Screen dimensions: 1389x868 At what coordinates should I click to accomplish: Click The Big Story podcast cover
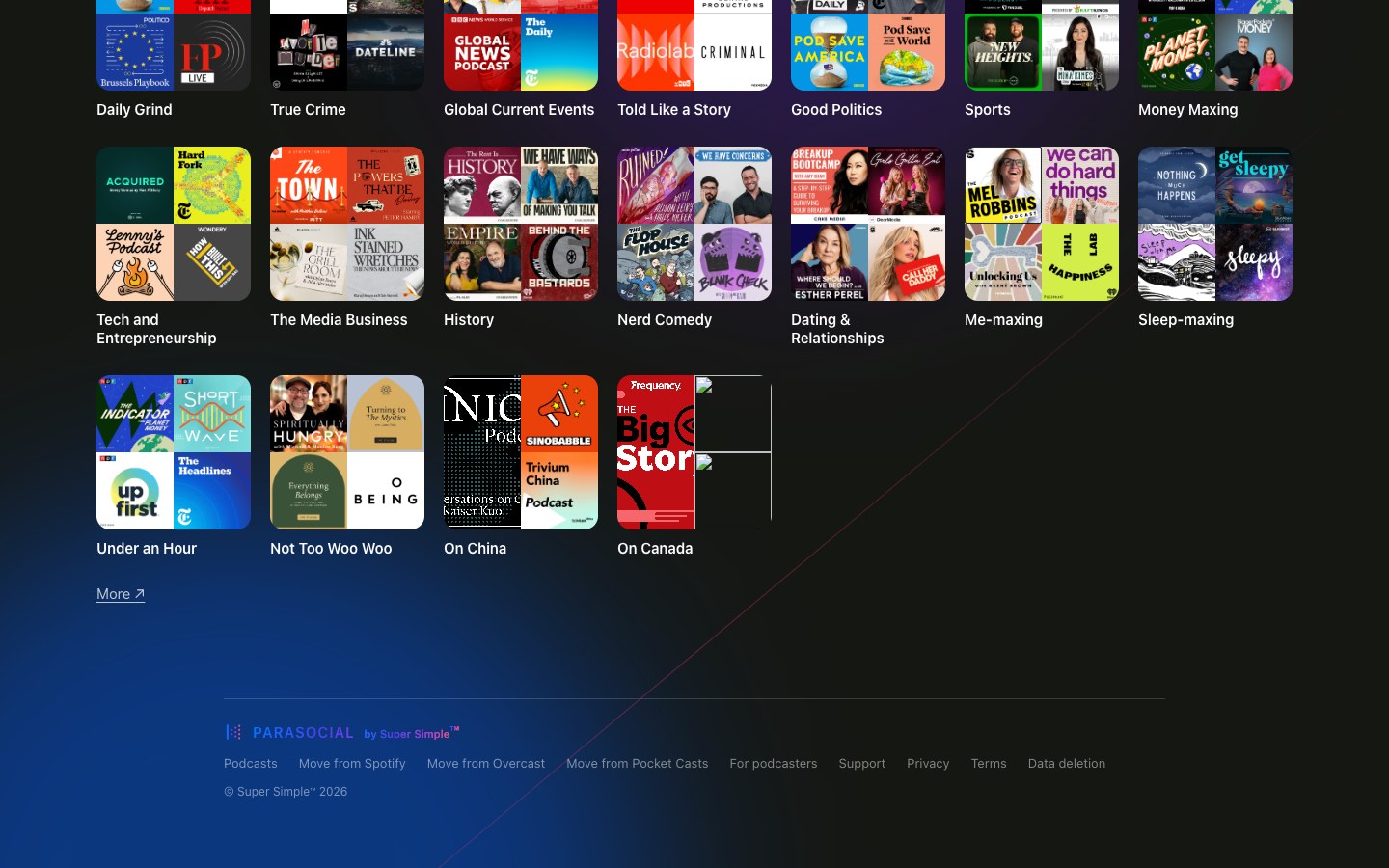click(x=656, y=452)
